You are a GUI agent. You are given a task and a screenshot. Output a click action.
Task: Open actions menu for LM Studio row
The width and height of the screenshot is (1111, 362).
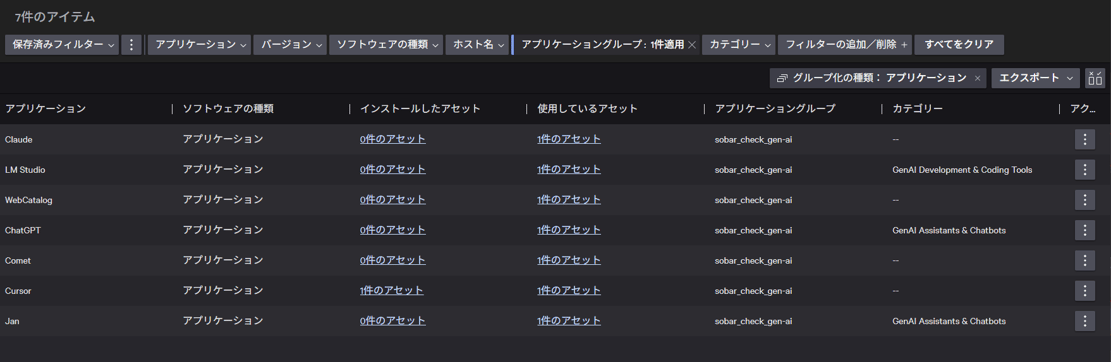click(1085, 169)
